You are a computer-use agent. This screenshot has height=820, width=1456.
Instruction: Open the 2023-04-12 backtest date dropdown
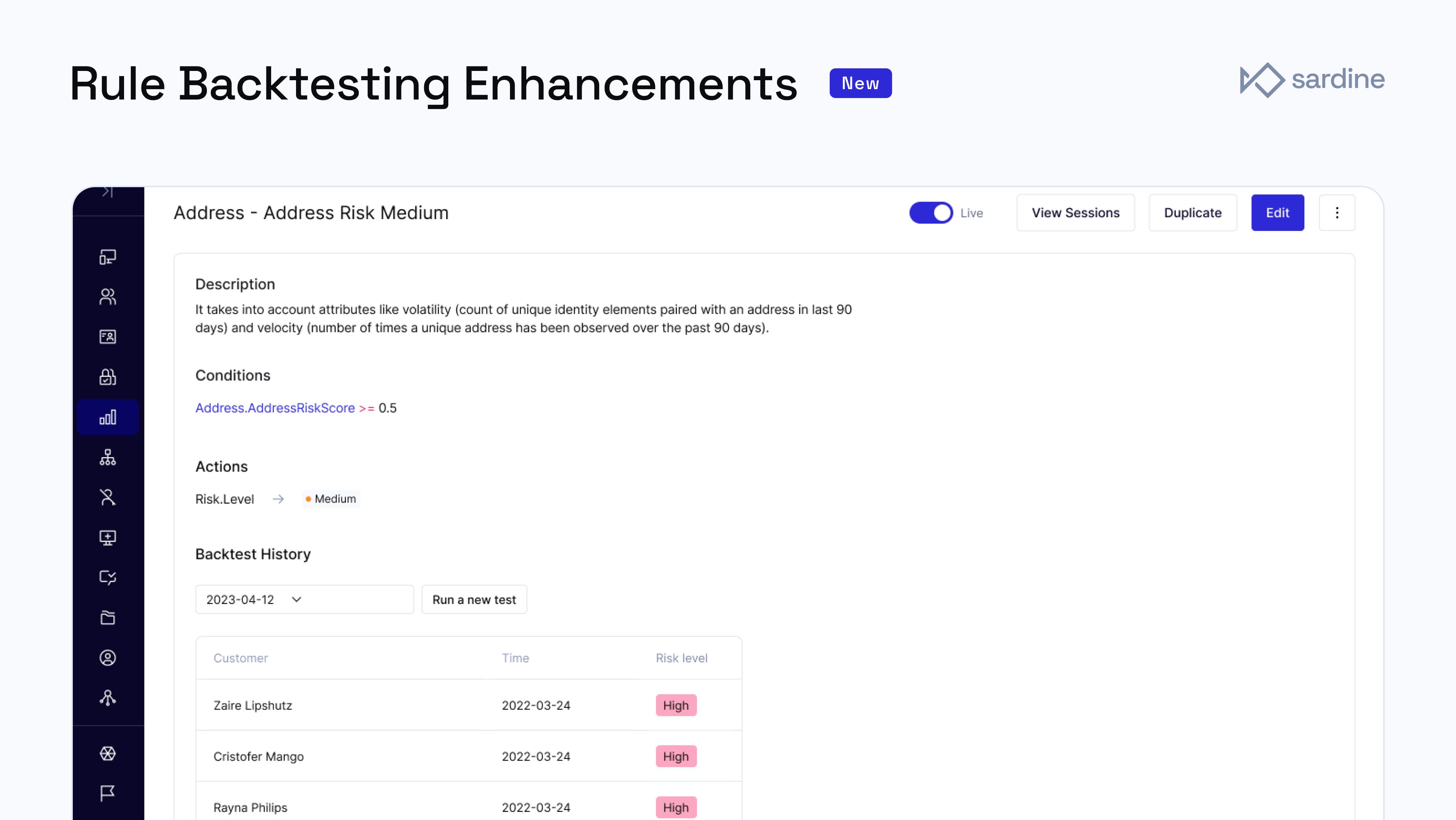[x=304, y=600]
